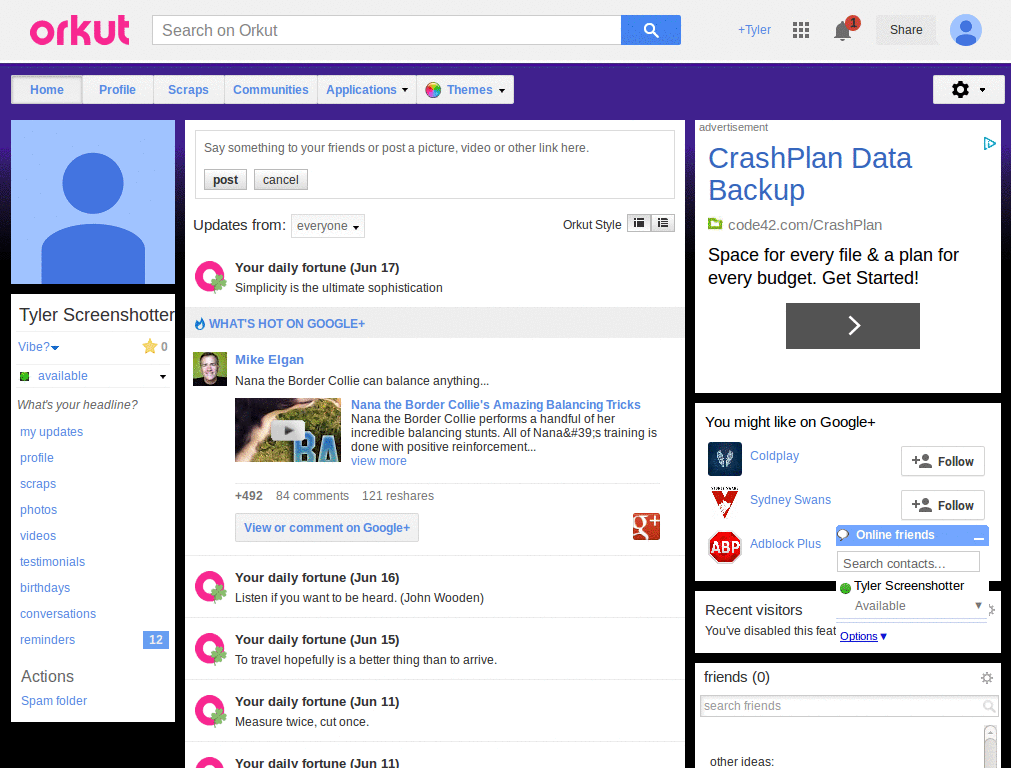Open the Communities tab

click(270, 90)
